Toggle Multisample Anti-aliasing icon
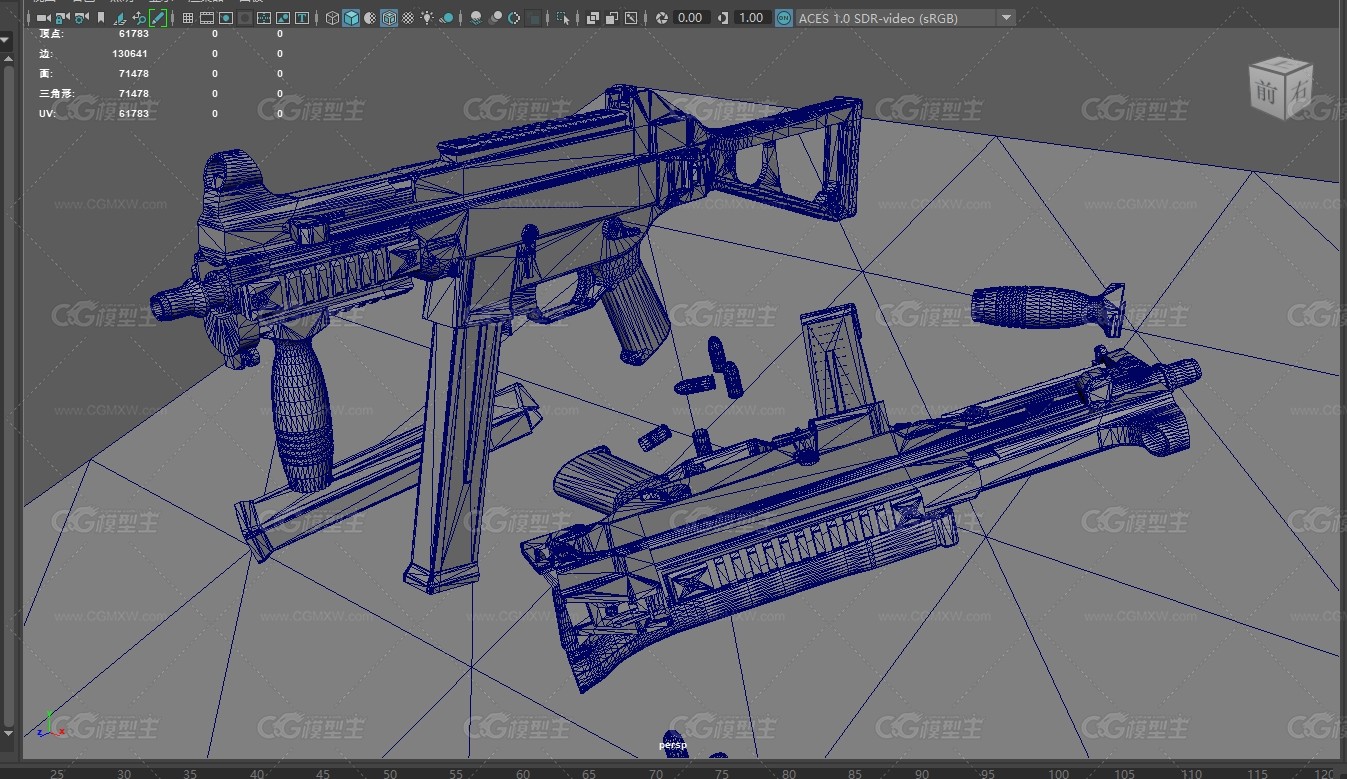1347x779 pixels. (514, 18)
